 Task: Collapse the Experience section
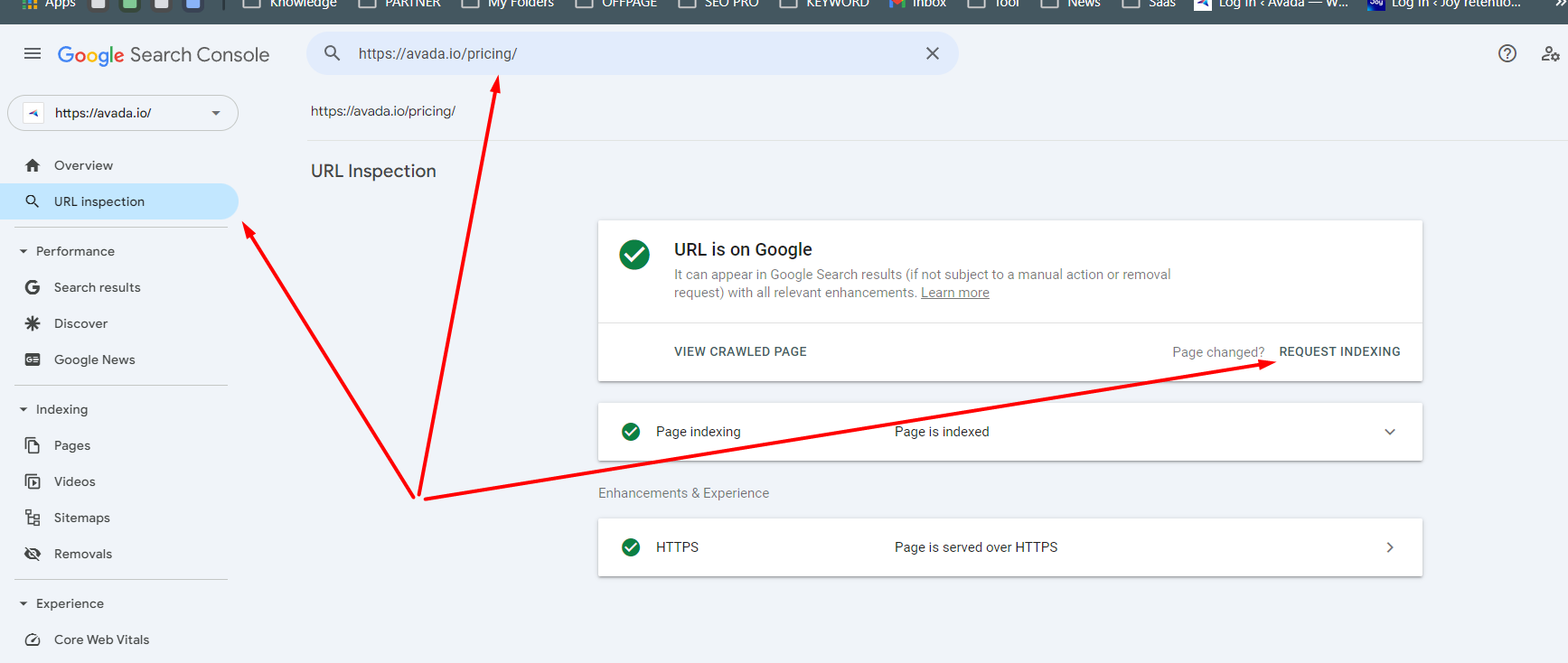click(23, 603)
